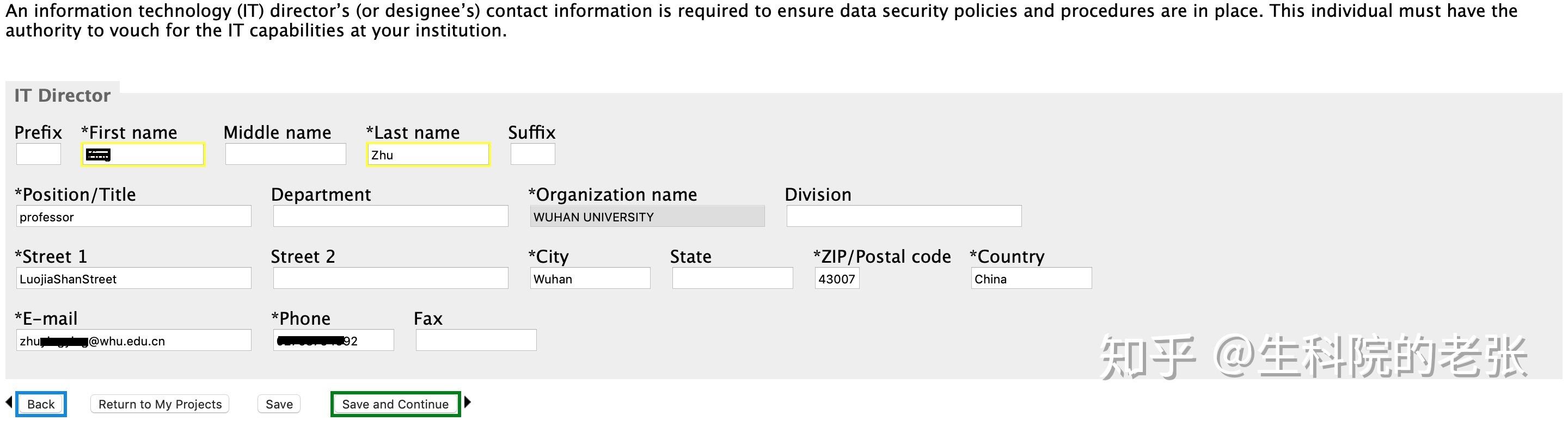1568x421 pixels.
Task: Select the First name input box
Action: pyautogui.click(x=143, y=154)
